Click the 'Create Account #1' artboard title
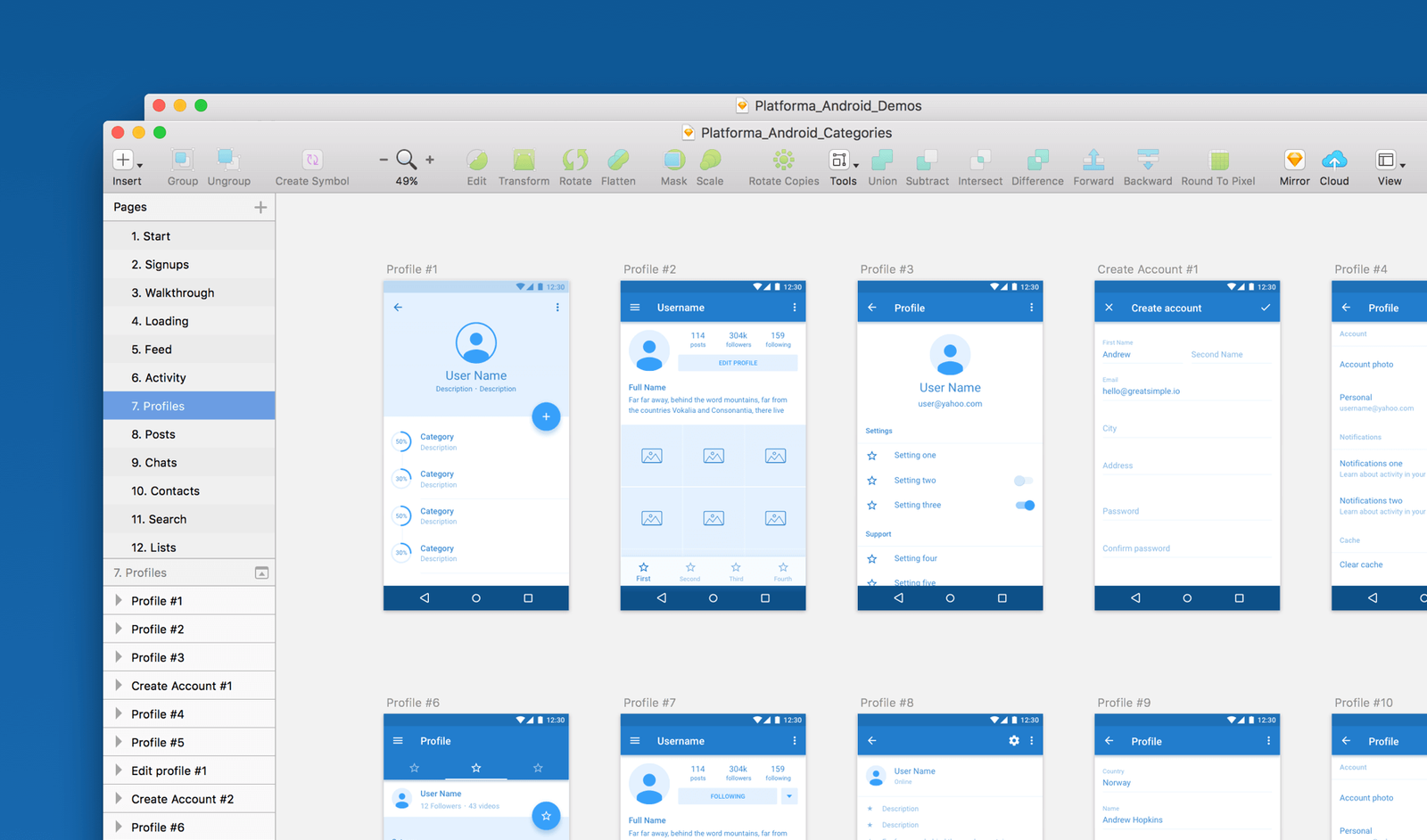This screenshot has height=840, width=1427. (1148, 269)
